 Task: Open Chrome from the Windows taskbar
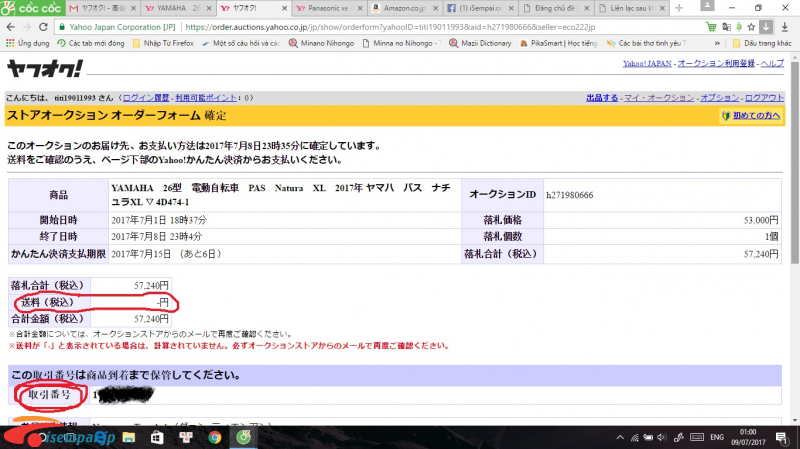tap(215, 438)
